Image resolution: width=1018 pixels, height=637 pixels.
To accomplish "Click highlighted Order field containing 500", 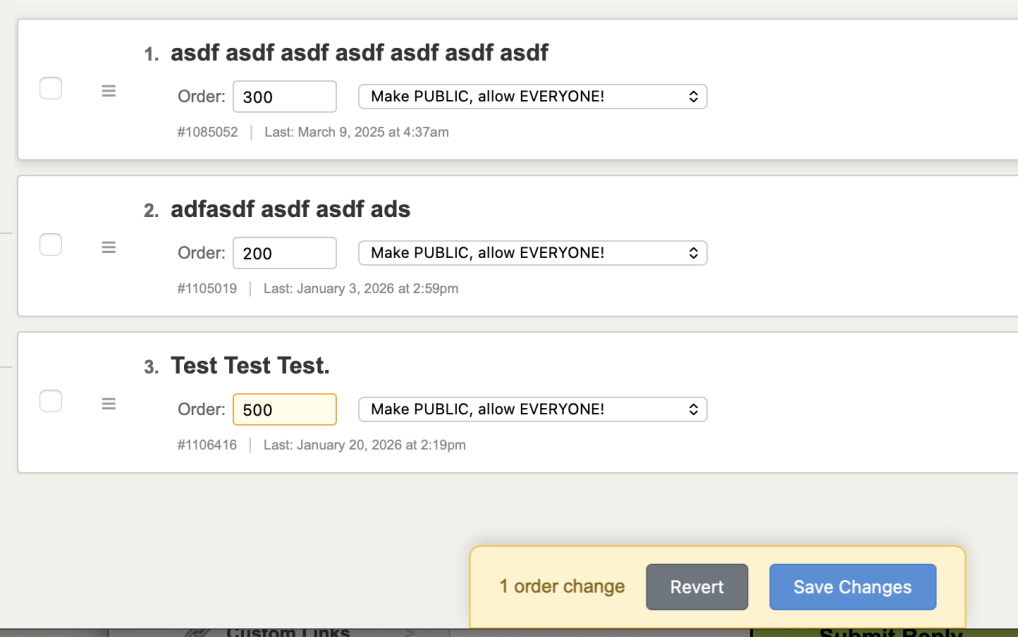I will (x=284, y=410).
